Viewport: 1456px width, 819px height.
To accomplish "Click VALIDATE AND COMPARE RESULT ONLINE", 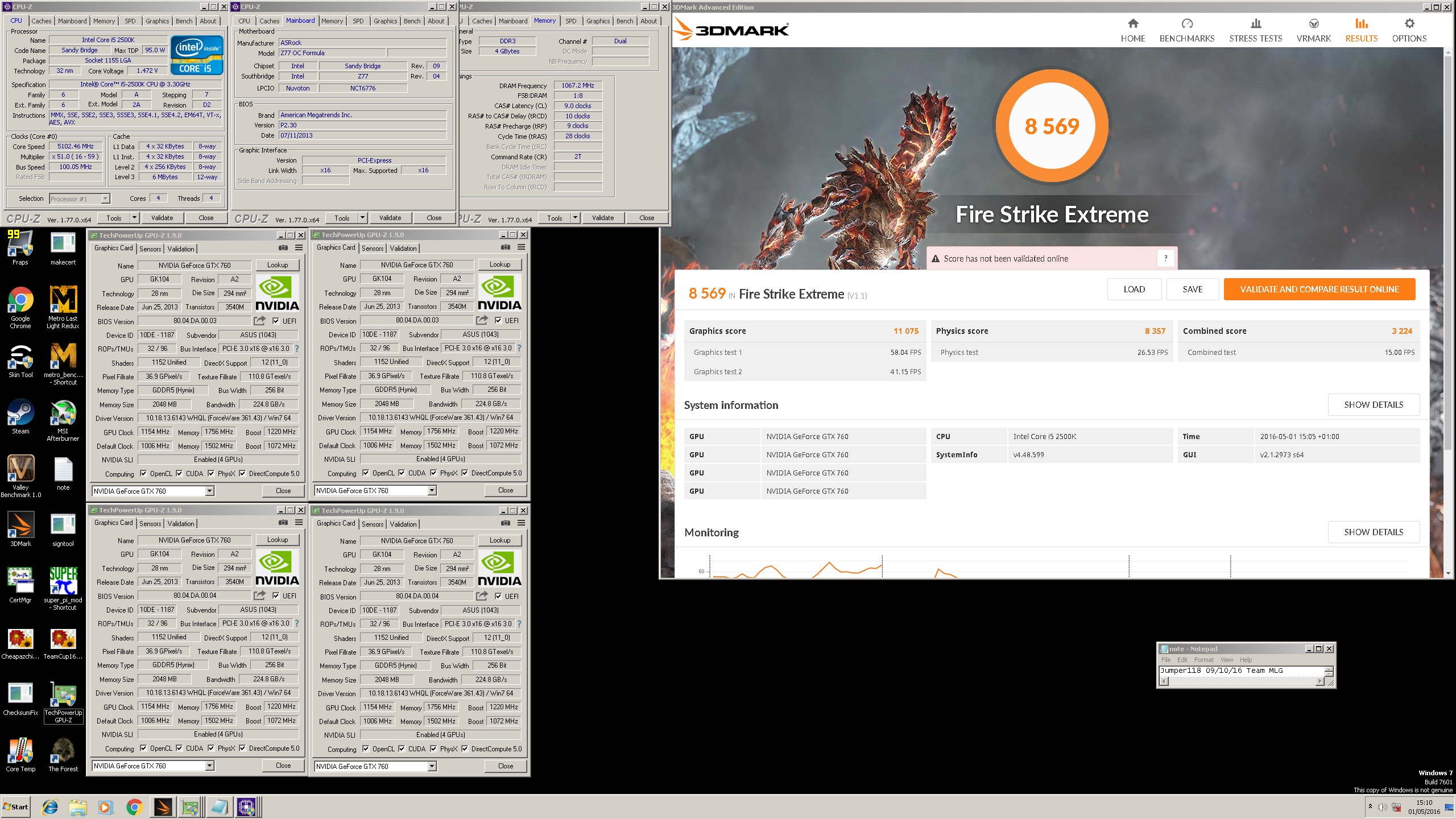I will click(x=1319, y=289).
